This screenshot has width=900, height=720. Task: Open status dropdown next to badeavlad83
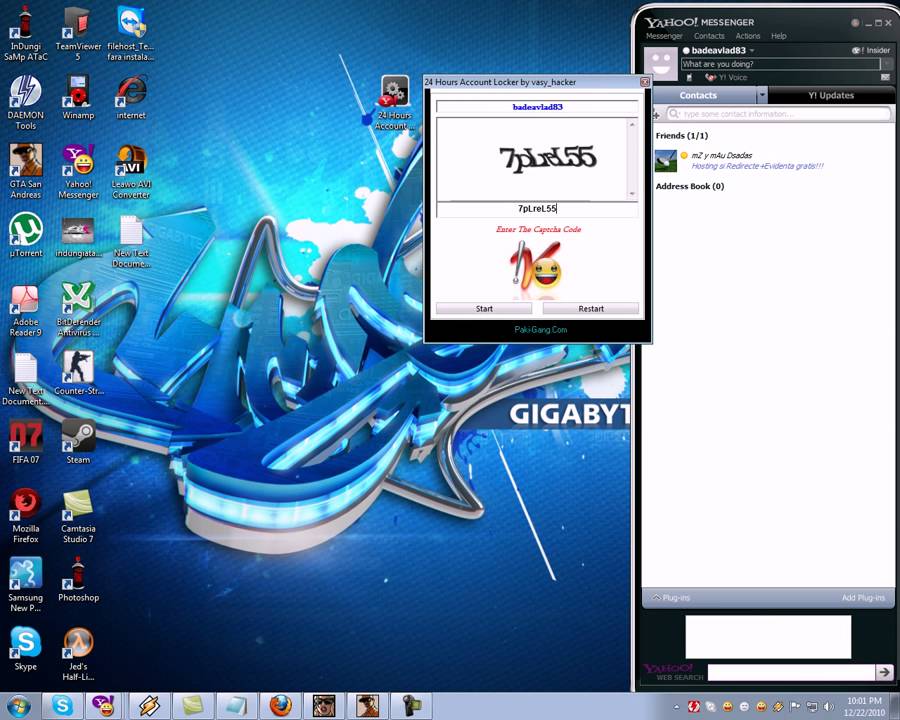click(751, 51)
